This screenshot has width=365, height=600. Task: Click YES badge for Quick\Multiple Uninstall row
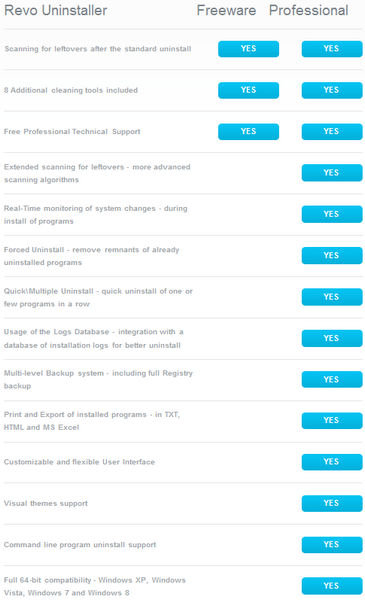tap(332, 297)
